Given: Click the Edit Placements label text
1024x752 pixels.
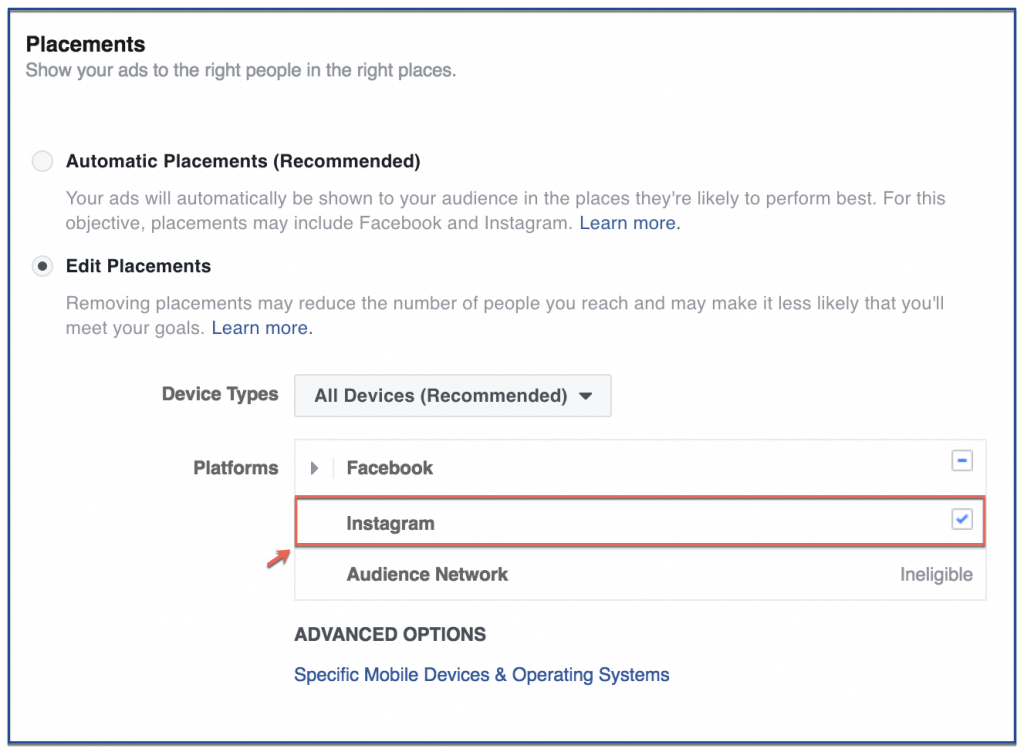Looking at the screenshot, I should tap(138, 266).
